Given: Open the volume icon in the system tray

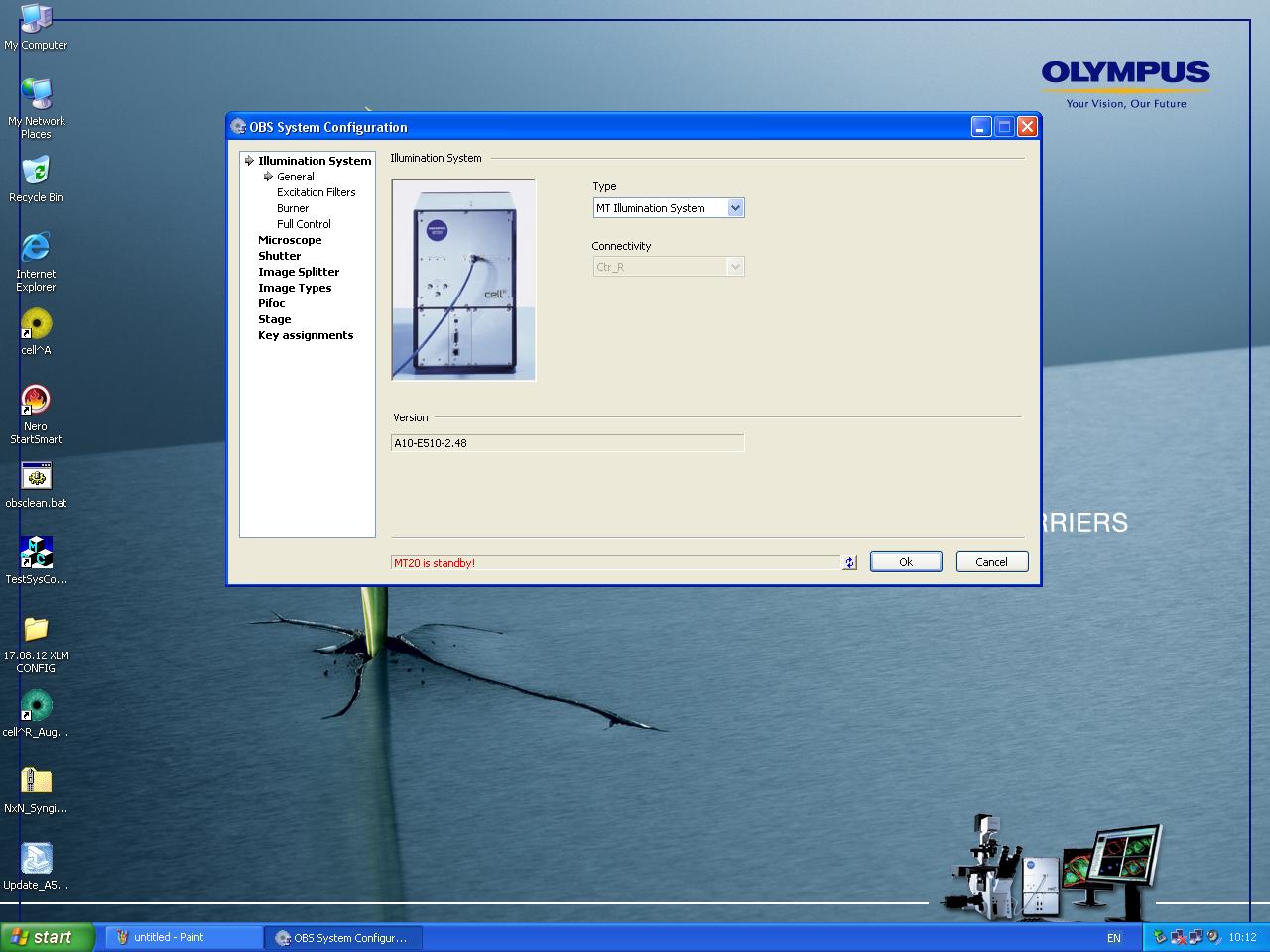Looking at the screenshot, I should pos(1212,937).
